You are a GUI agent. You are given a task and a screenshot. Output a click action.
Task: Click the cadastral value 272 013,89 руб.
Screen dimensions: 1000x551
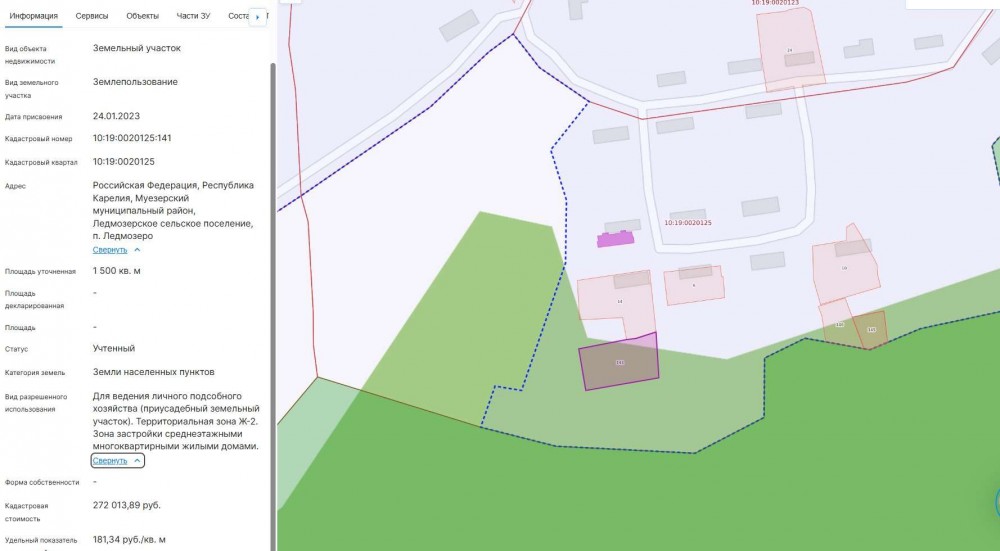click(127, 505)
